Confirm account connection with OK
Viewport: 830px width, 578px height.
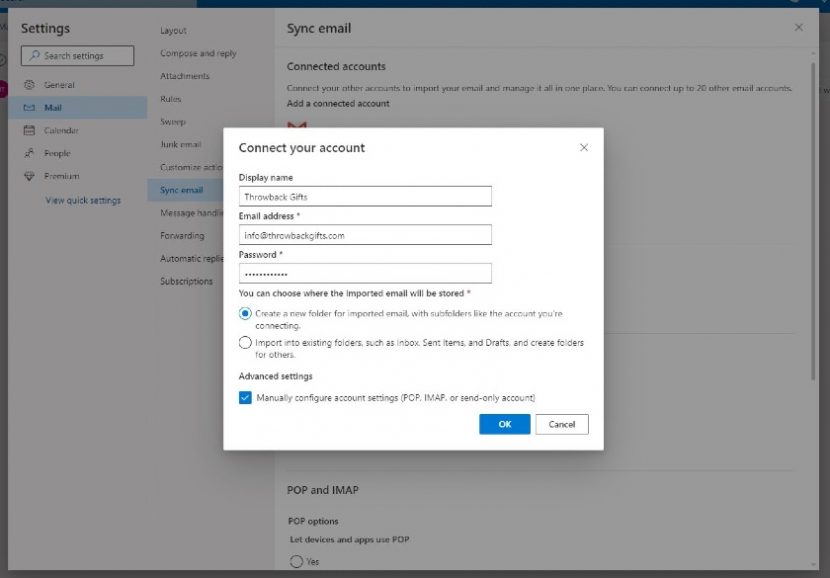point(504,424)
